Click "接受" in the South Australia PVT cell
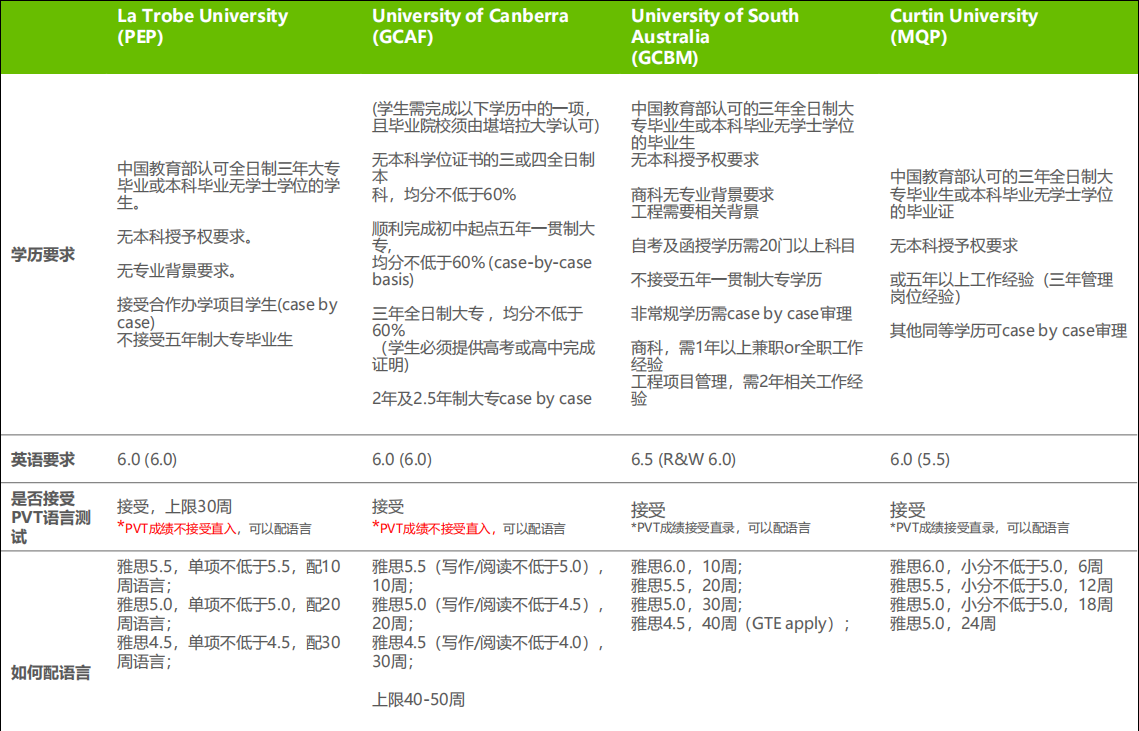 point(648,510)
